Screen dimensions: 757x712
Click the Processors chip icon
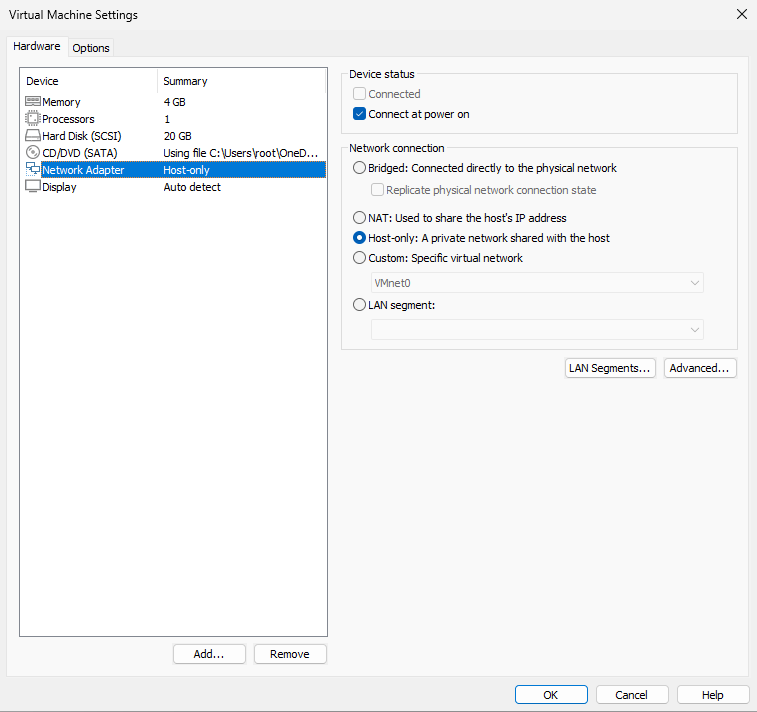pos(32,119)
